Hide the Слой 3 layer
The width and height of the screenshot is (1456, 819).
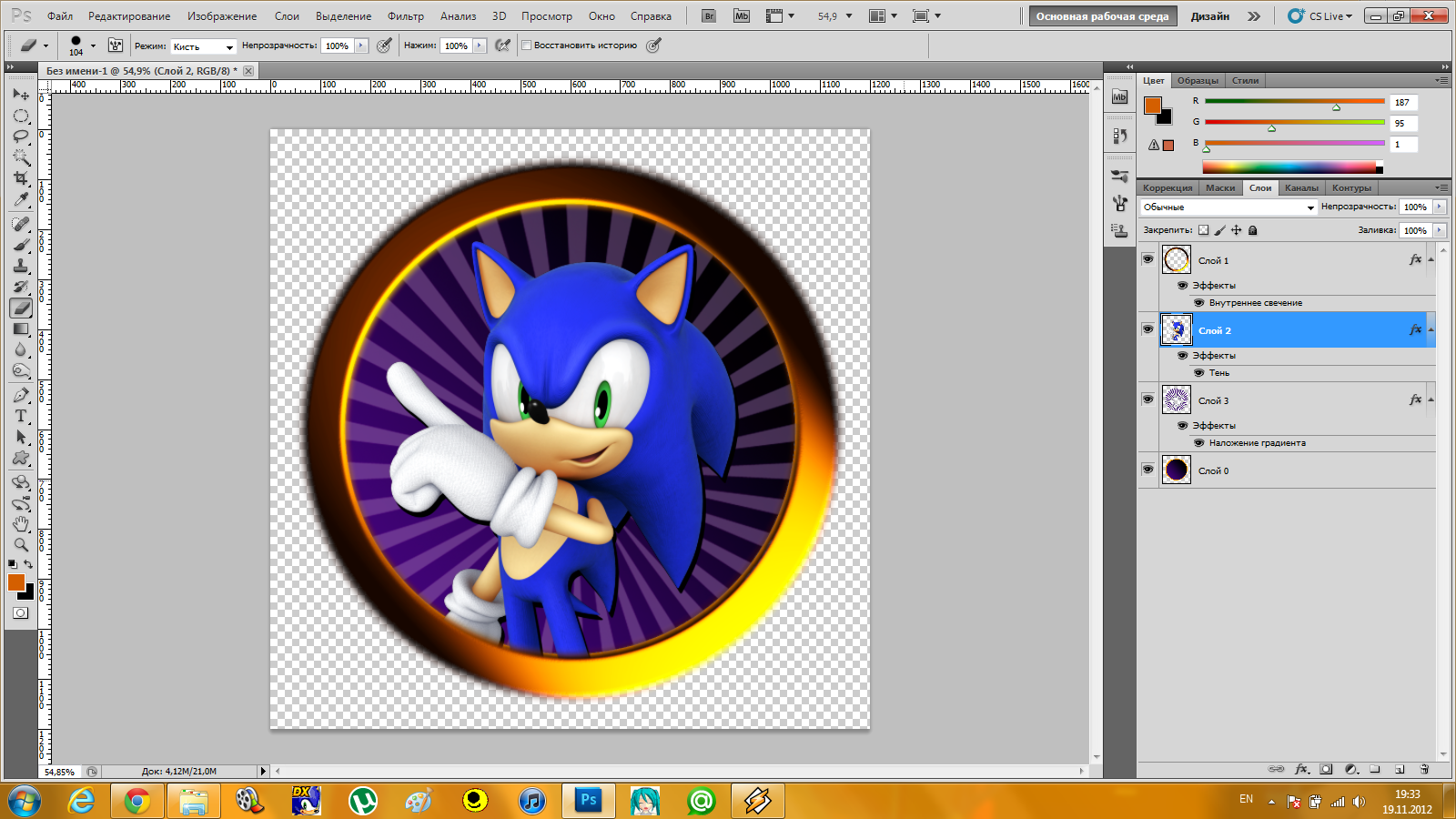1148,399
